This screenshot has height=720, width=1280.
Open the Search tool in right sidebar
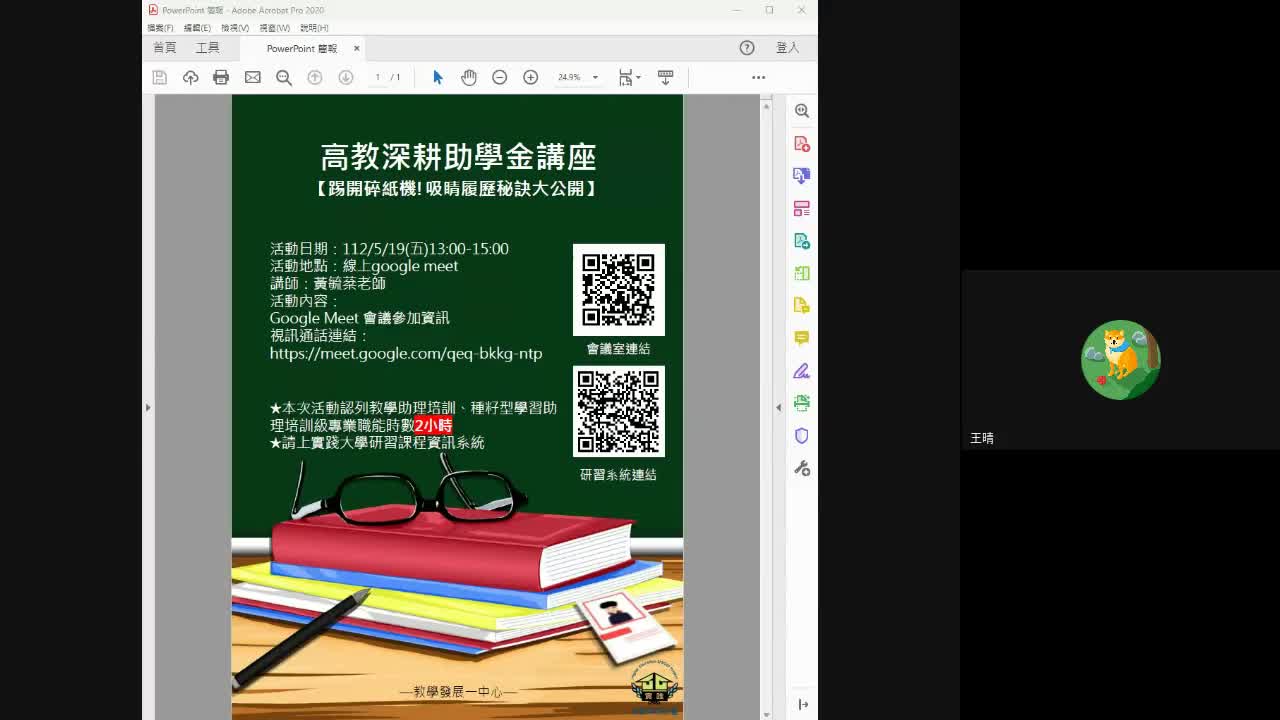pyautogui.click(x=802, y=111)
